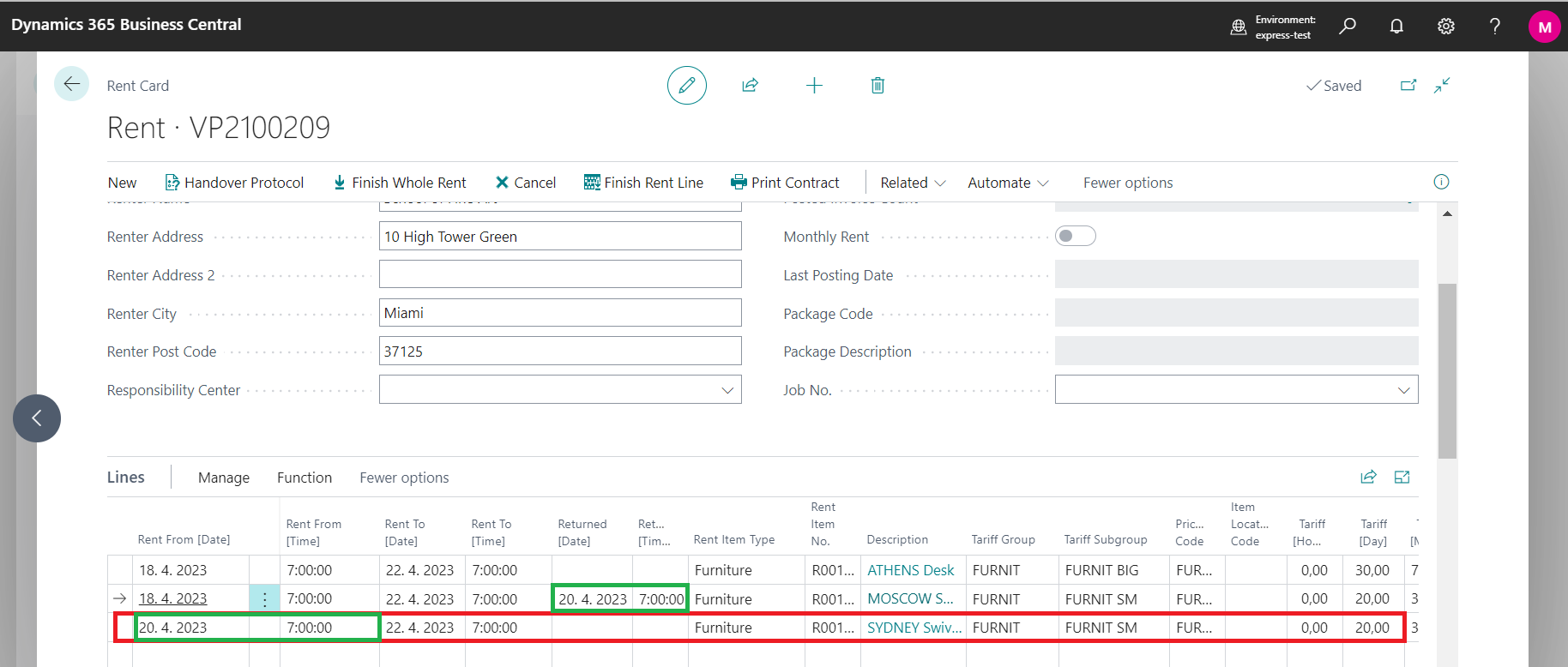
Task: Click the Renter City input field
Action: point(559,313)
